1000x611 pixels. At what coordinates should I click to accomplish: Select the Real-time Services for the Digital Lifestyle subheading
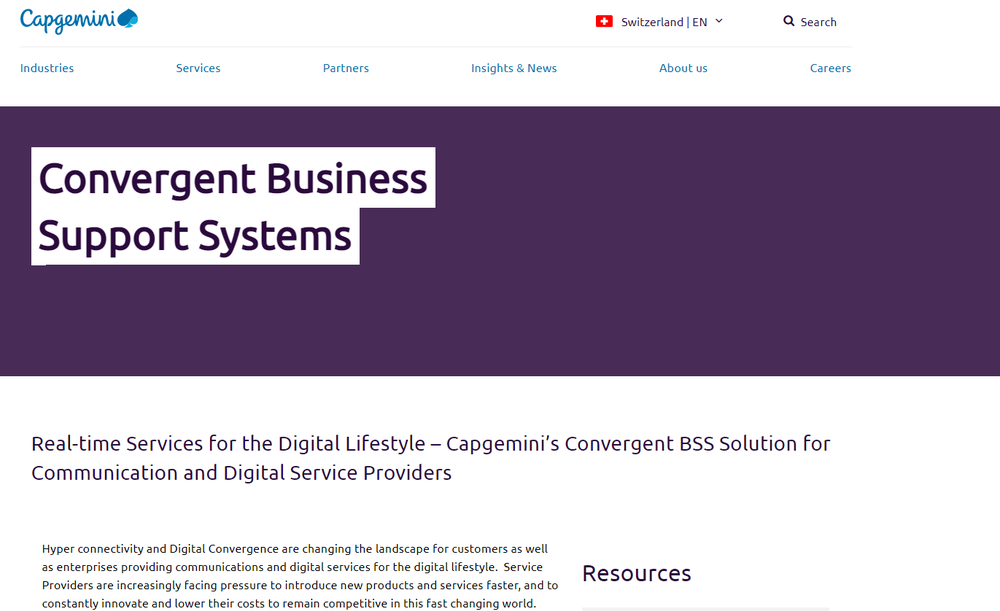[430, 458]
